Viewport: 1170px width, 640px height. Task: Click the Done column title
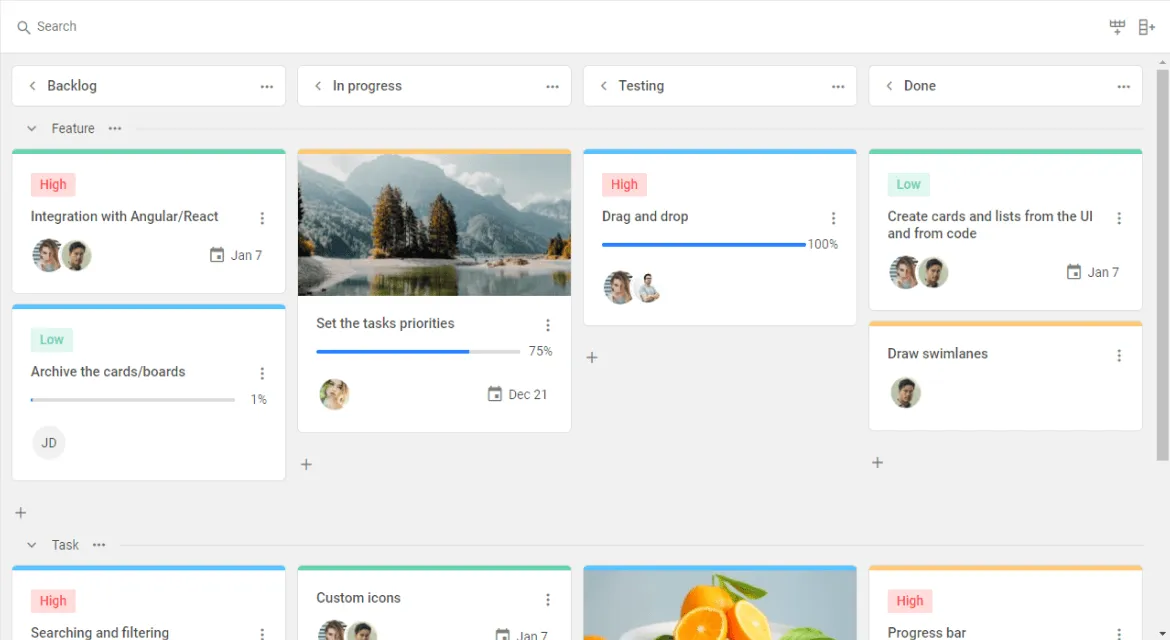click(919, 86)
